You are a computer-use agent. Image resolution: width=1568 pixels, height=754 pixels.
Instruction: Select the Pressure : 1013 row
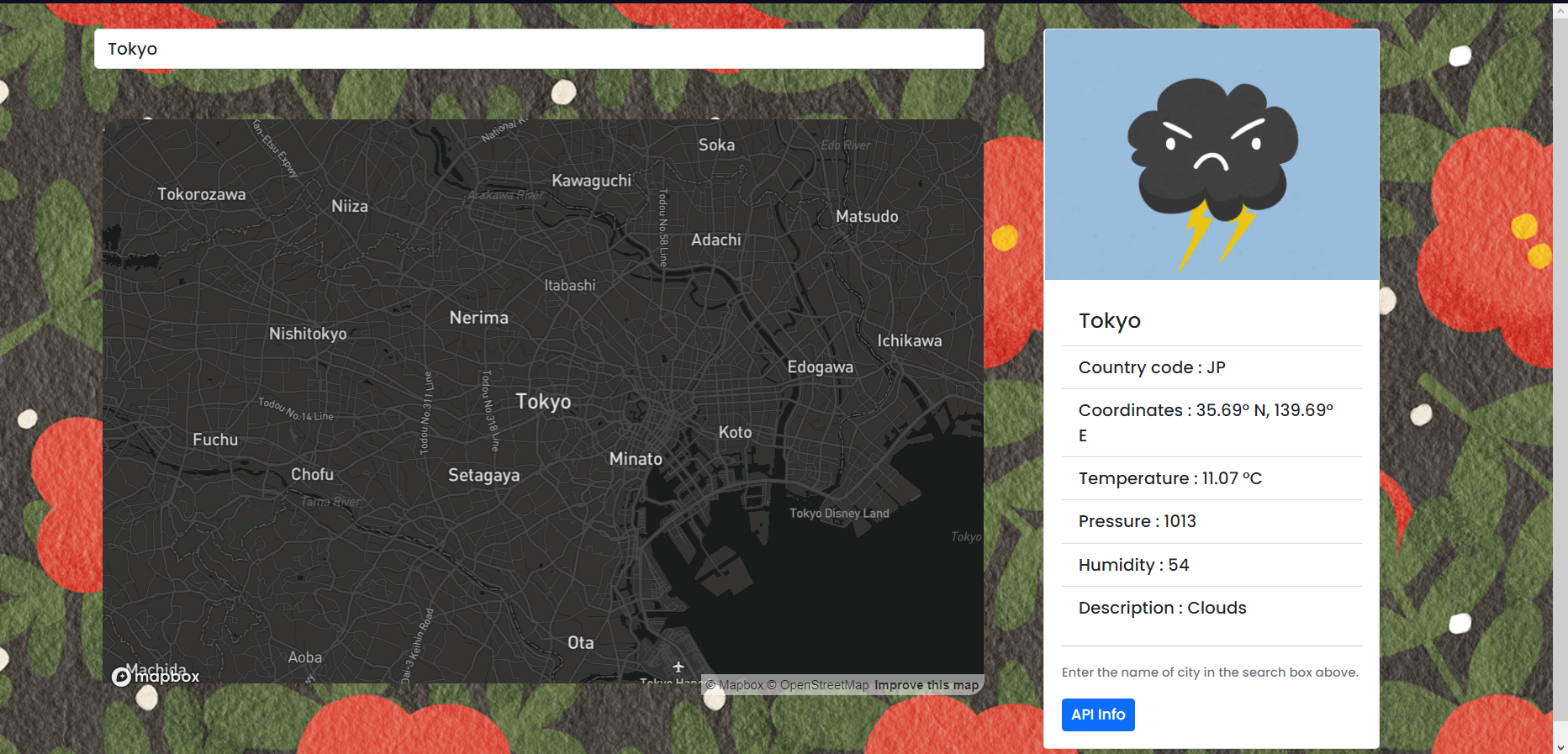[1212, 521]
